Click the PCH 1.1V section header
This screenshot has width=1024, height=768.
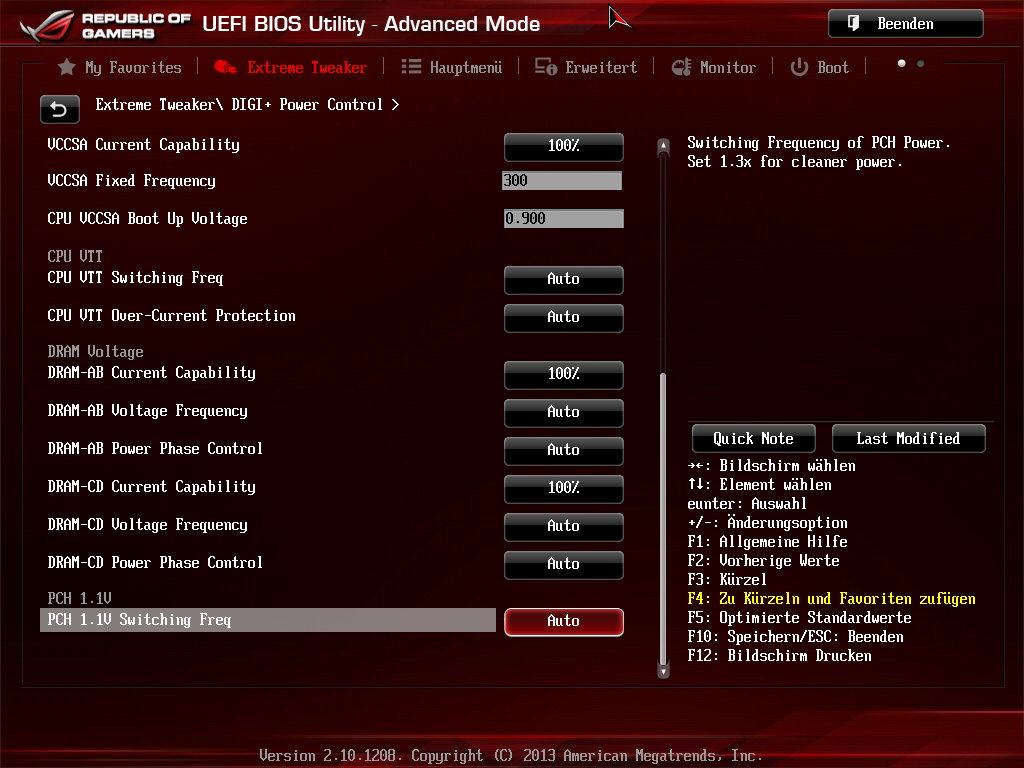[x=79, y=598]
